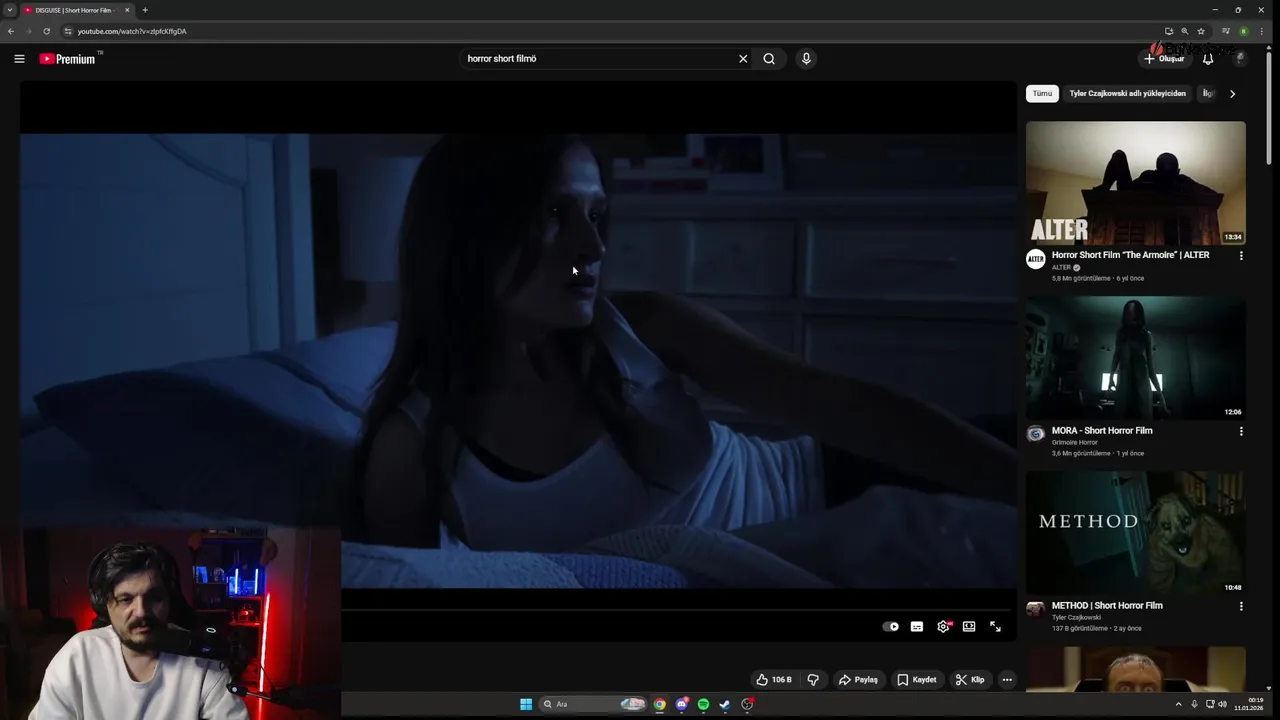The width and height of the screenshot is (1280, 720).
Task: Play The Armoire thumbnail
Action: (x=1136, y=183)
